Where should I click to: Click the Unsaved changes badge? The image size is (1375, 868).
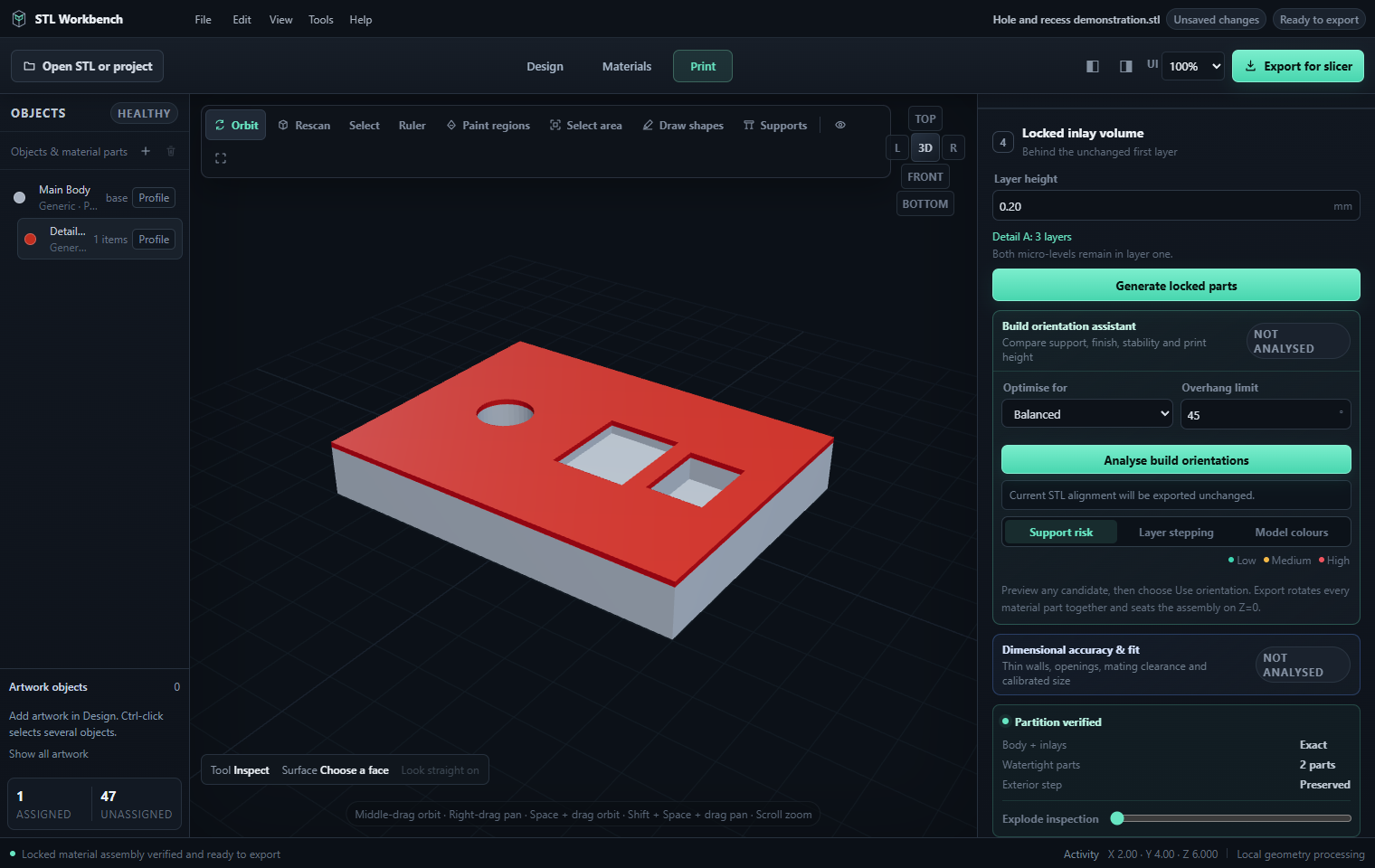click(x=1216, y=19)
